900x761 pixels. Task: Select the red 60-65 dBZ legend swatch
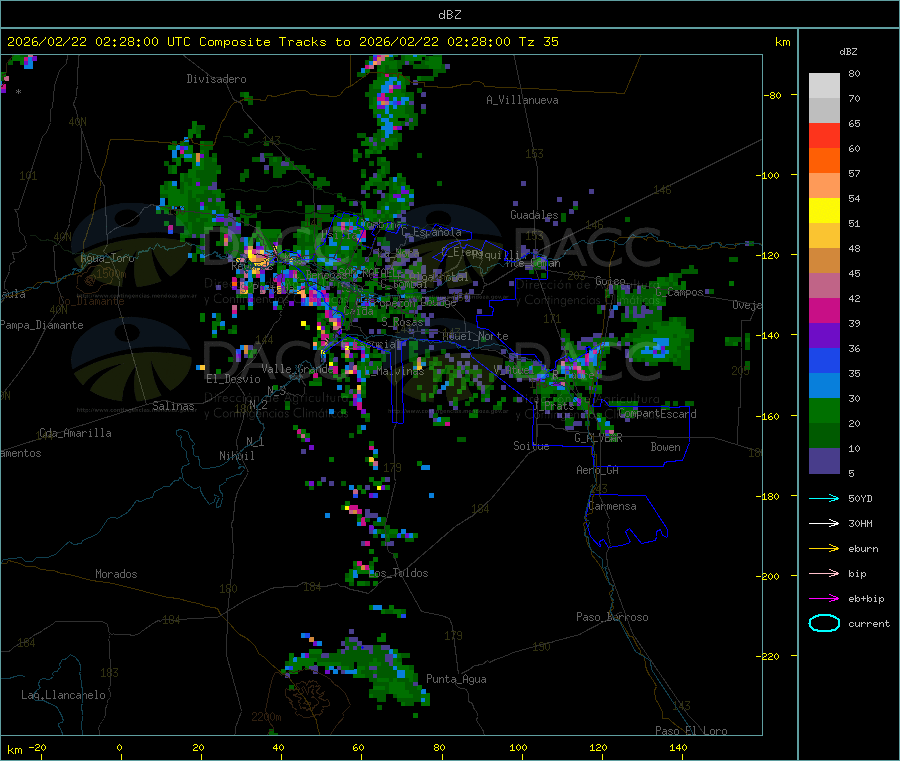824,135
